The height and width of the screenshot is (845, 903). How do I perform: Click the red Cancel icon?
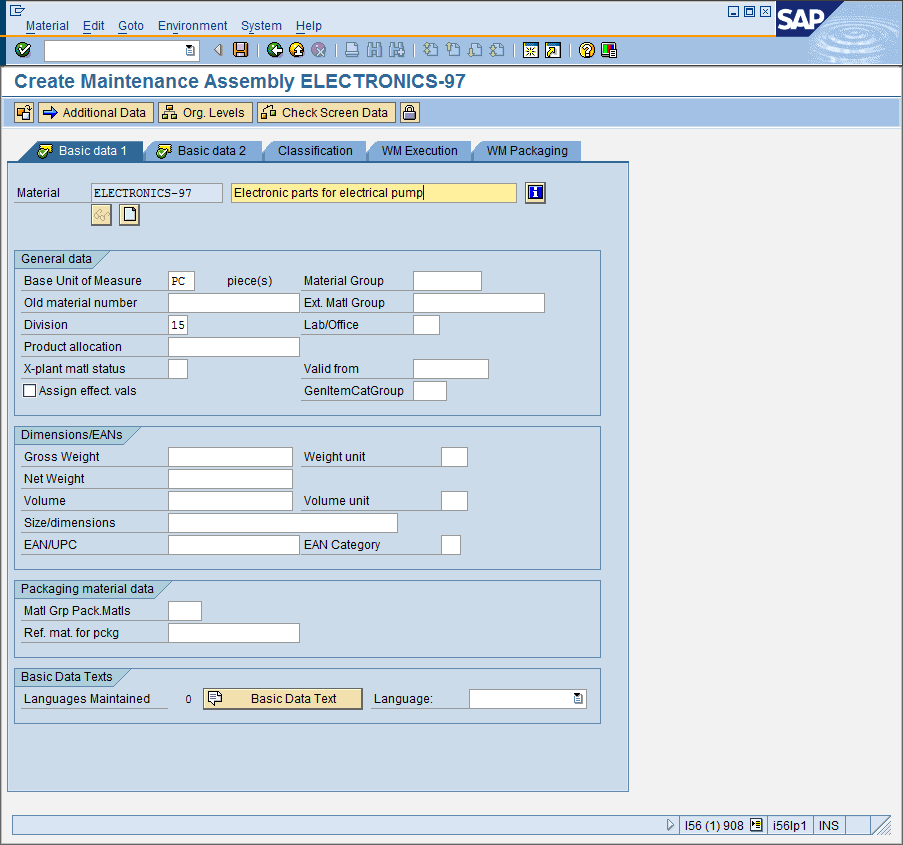pos(318,50)
